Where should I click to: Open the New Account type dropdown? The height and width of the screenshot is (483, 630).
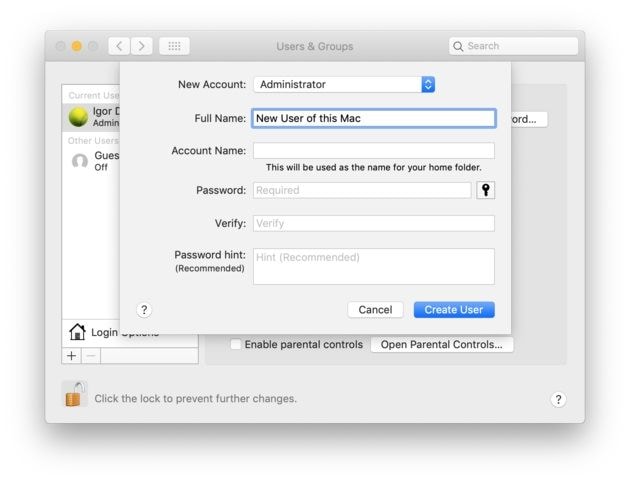click(344, 84)
